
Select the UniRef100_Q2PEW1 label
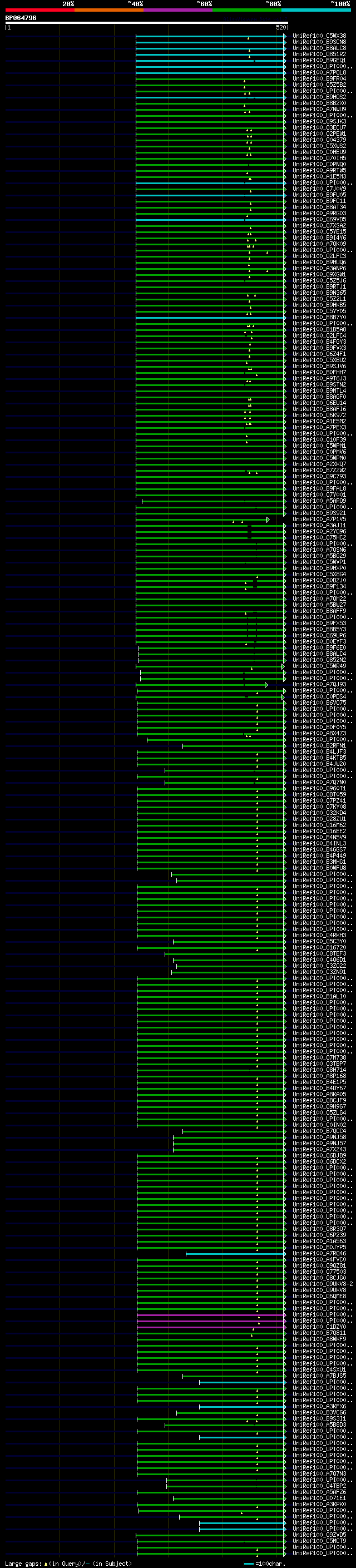coord(319,134)
